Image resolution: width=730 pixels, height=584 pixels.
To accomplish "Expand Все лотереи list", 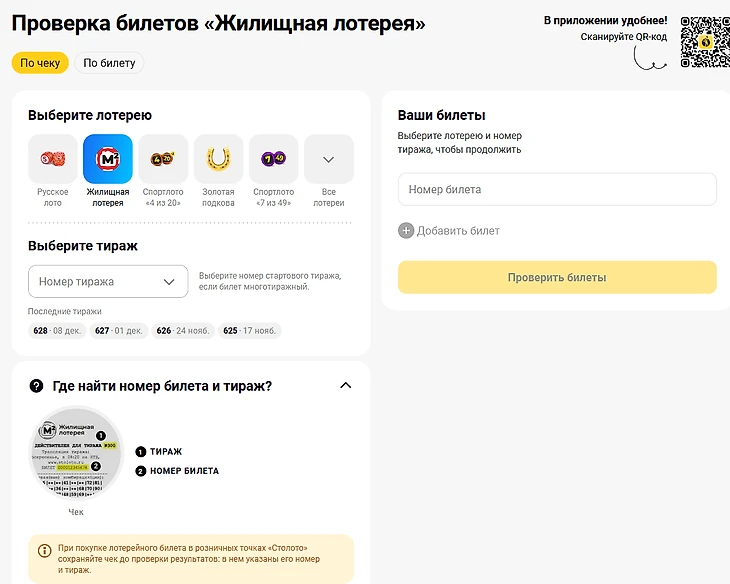I will pyautogui.click(x=328, y=159).
